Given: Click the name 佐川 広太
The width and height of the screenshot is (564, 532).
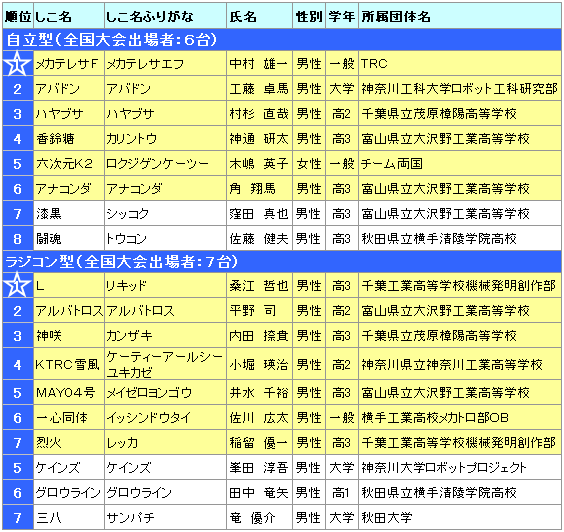Looking at the screenshot, I should tap(259, 417).
